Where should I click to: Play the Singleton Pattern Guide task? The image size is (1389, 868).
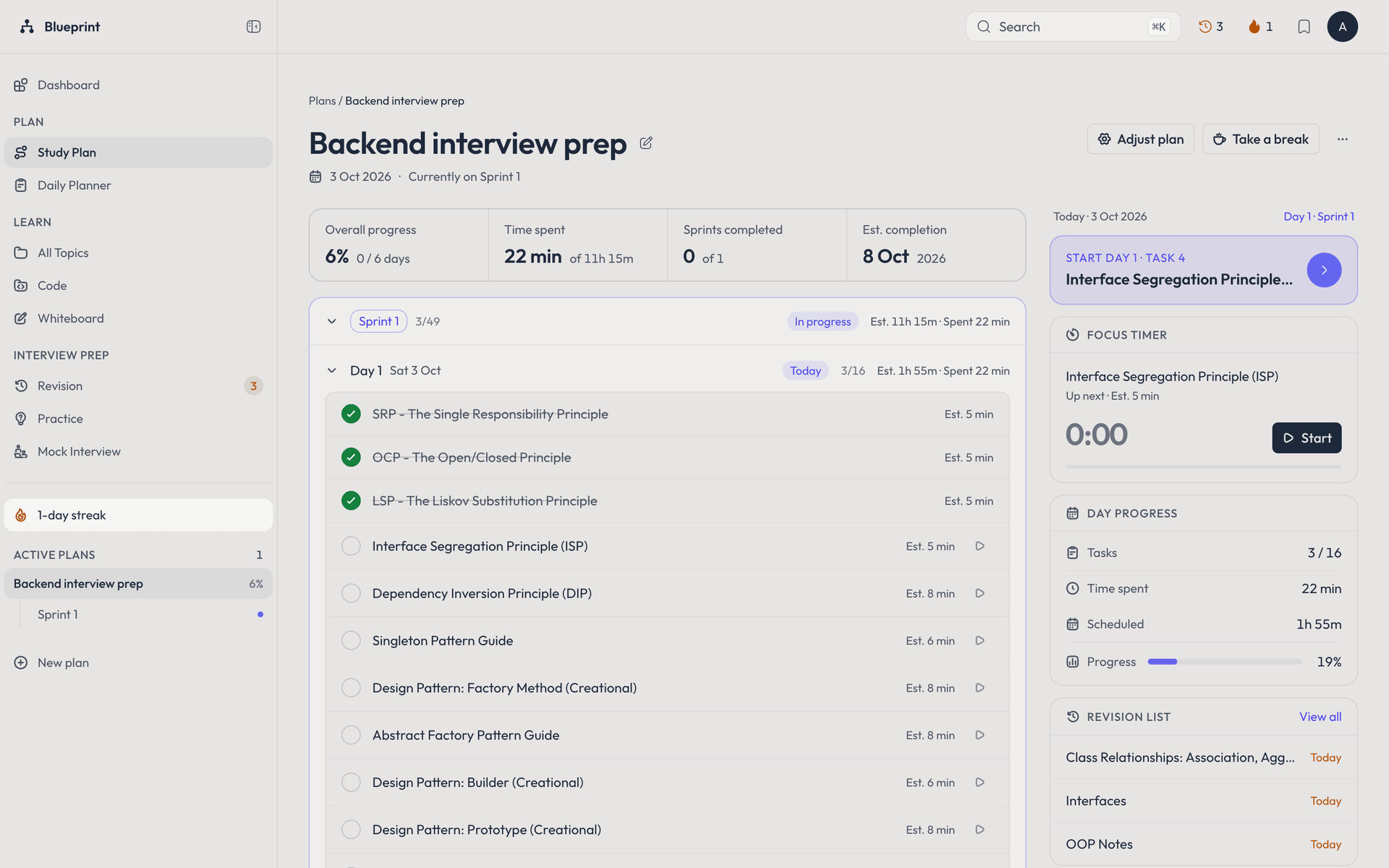click(x=980, y=641)
